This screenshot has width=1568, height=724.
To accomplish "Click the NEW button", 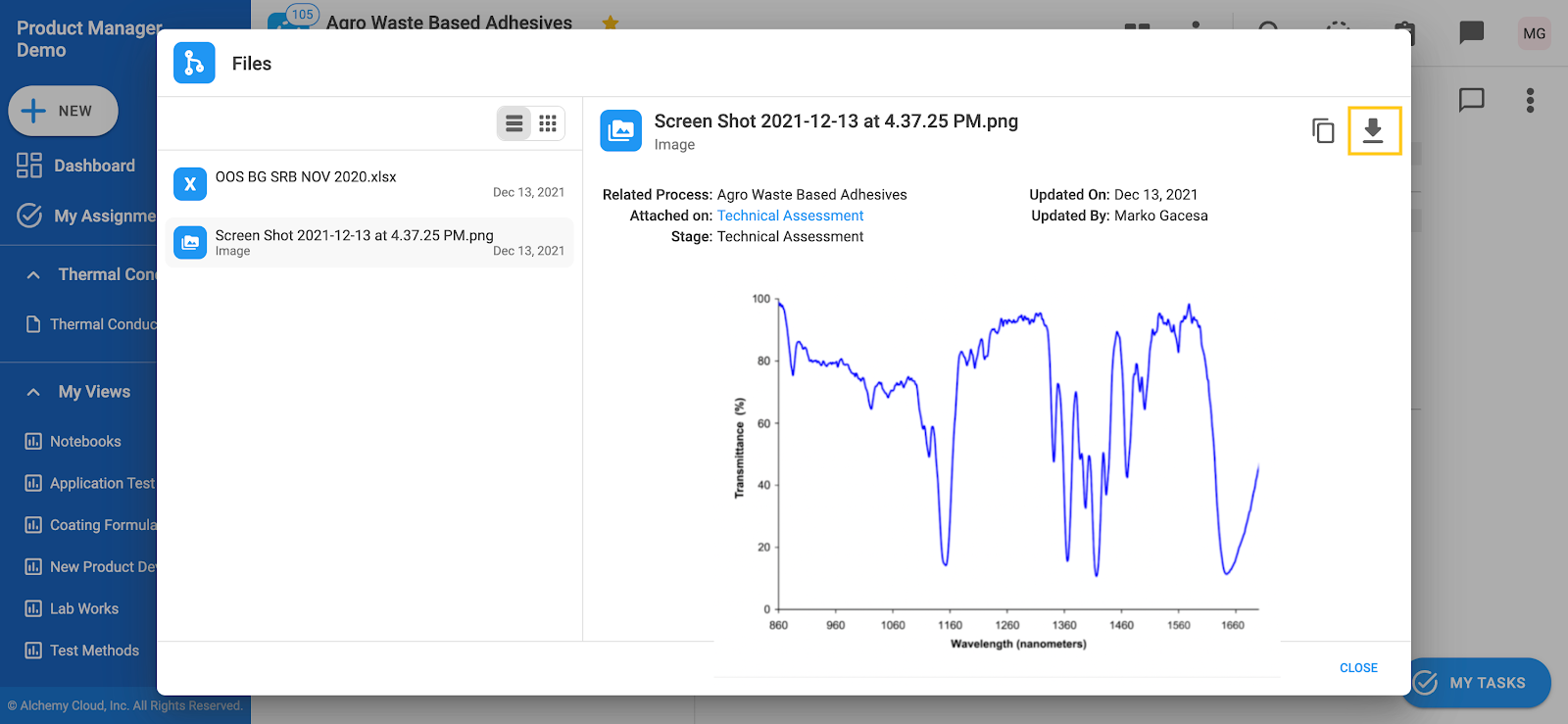I will tap(63, 111).
